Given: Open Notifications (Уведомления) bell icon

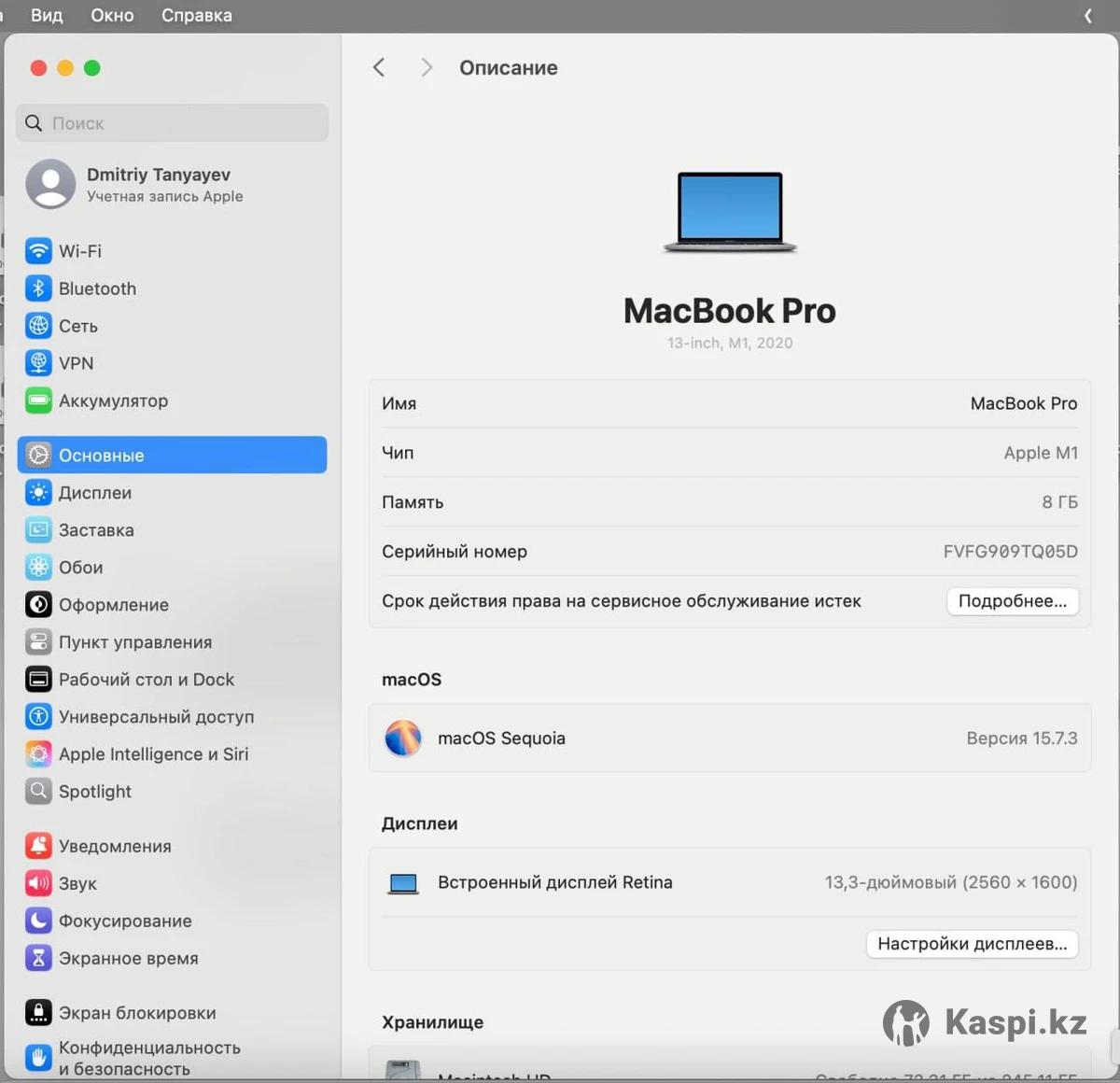Looking at the screenshot, I should coord(38,846).
